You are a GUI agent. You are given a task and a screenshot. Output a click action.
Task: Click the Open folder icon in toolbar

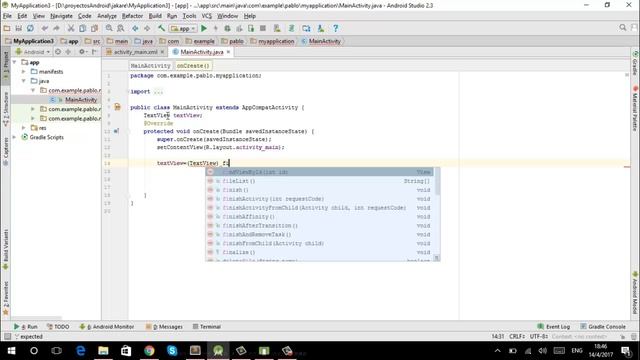(x=7, y=28)
